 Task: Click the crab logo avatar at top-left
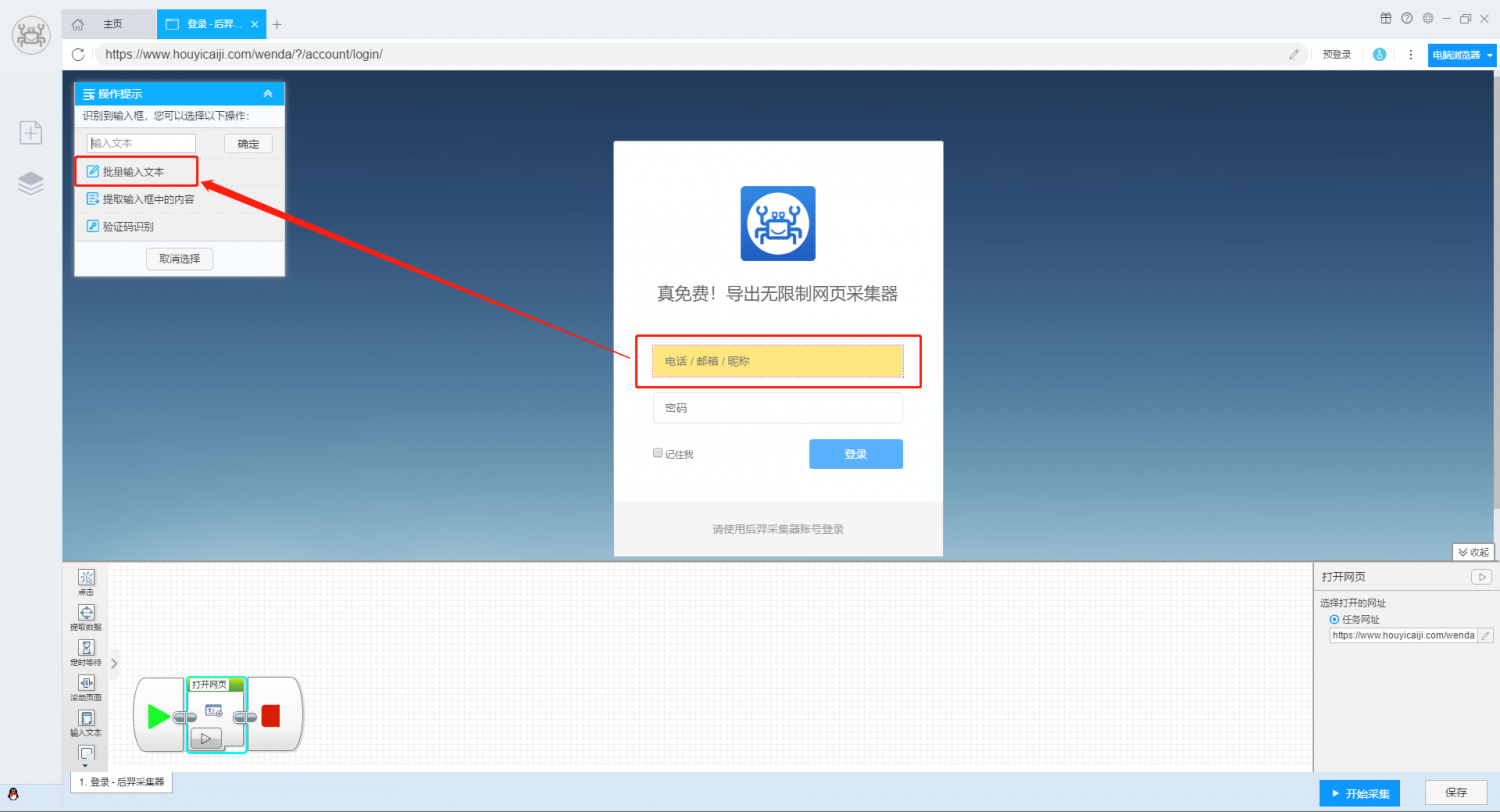pyautogui.click(x=31, y=35)
